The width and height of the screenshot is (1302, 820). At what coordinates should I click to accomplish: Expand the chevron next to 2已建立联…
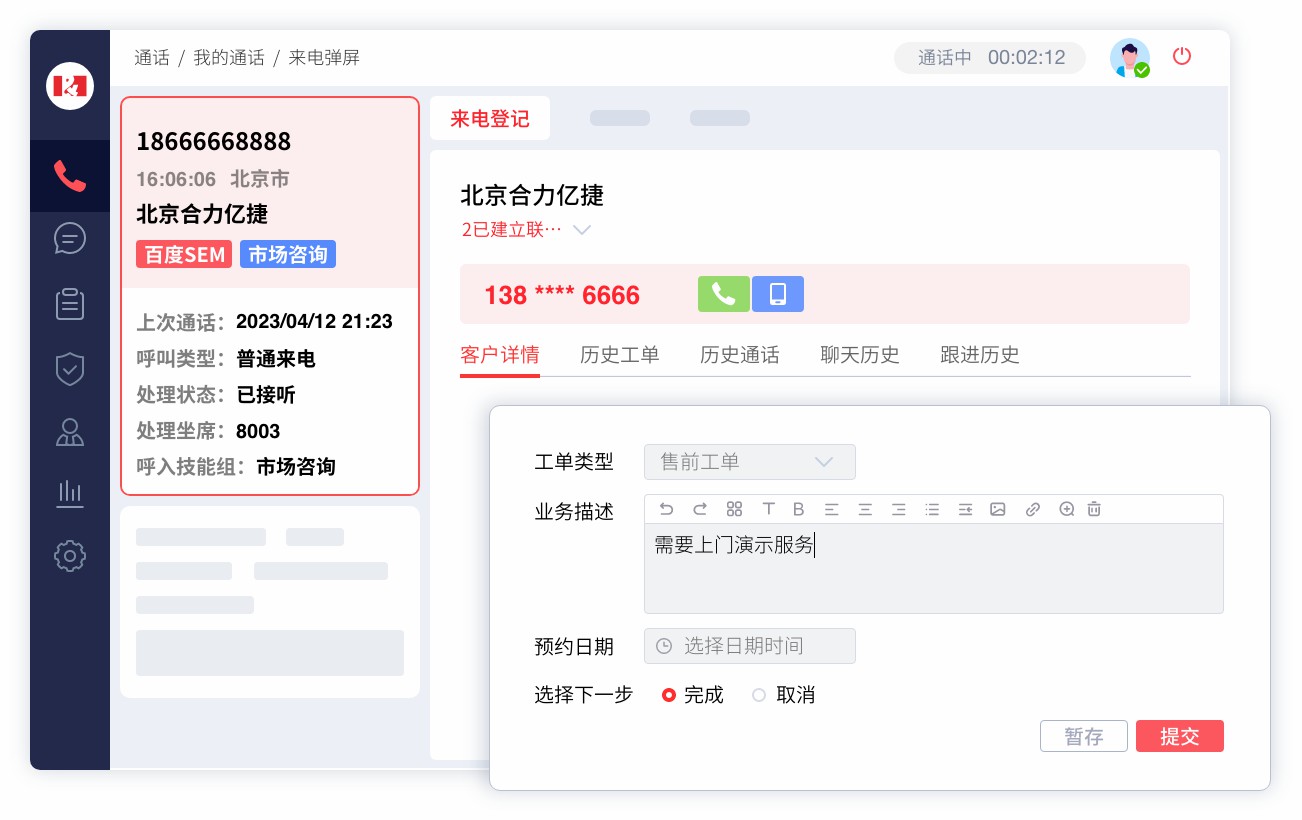coord(582,230)
